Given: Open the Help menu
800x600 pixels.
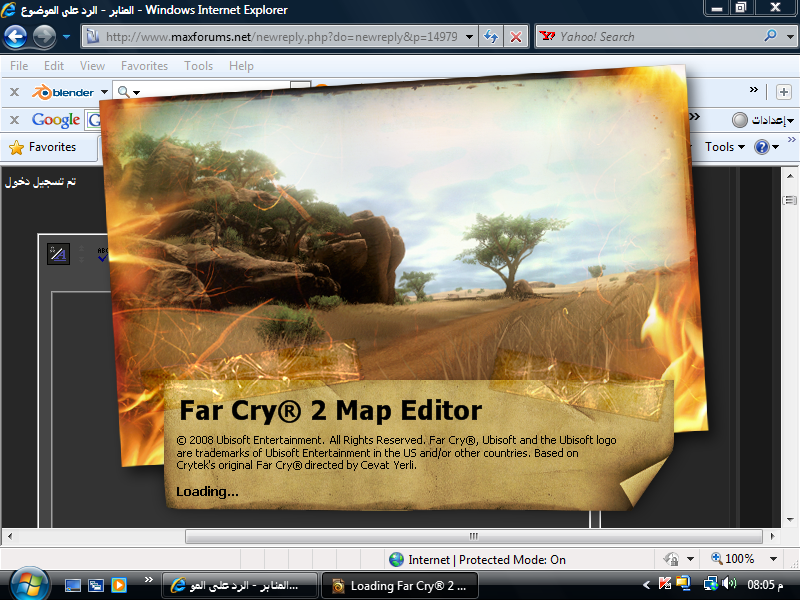Looking at the screenshot, I should point(241,66).
